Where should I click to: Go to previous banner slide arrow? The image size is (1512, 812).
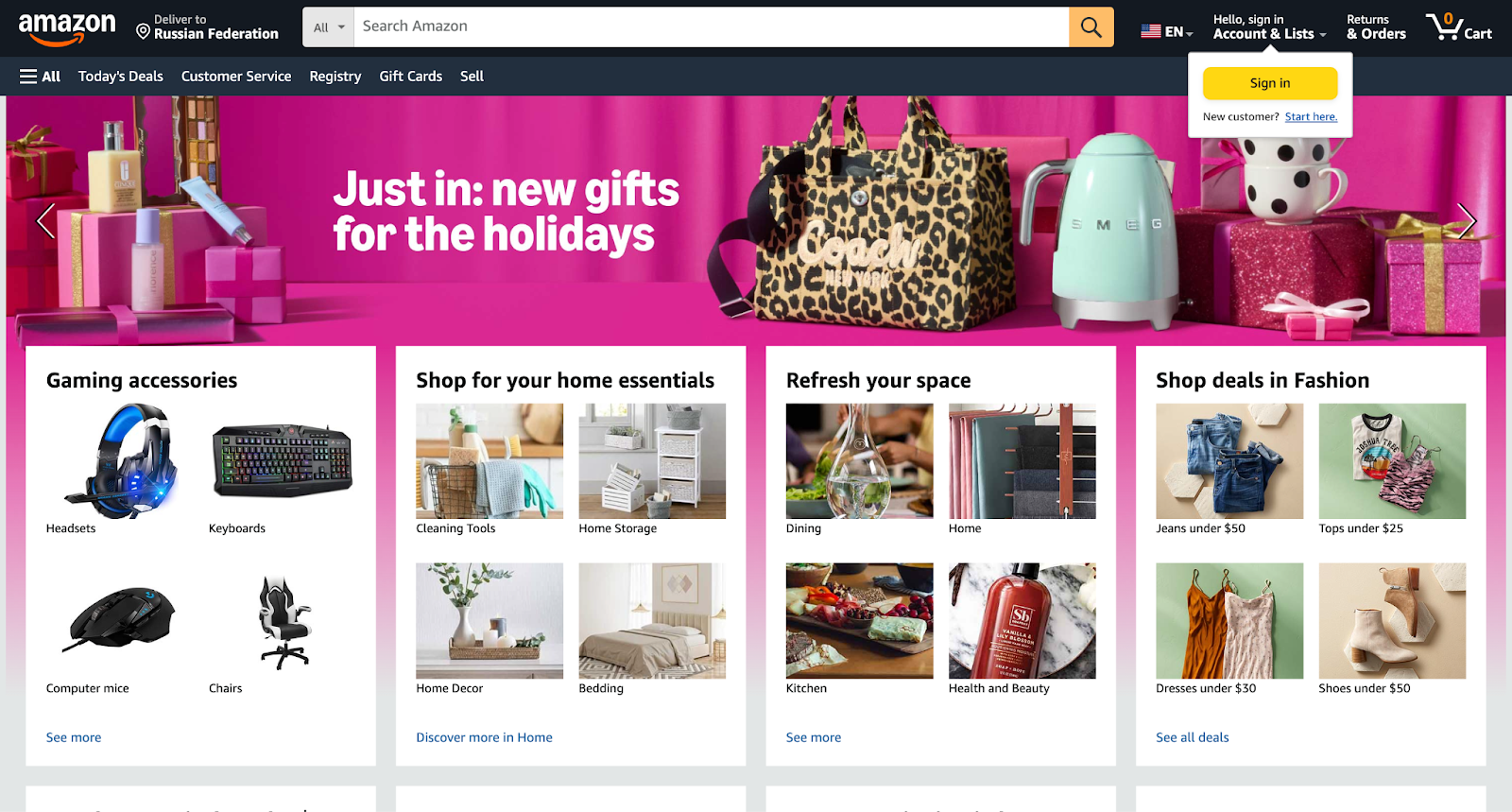(44, 221)
